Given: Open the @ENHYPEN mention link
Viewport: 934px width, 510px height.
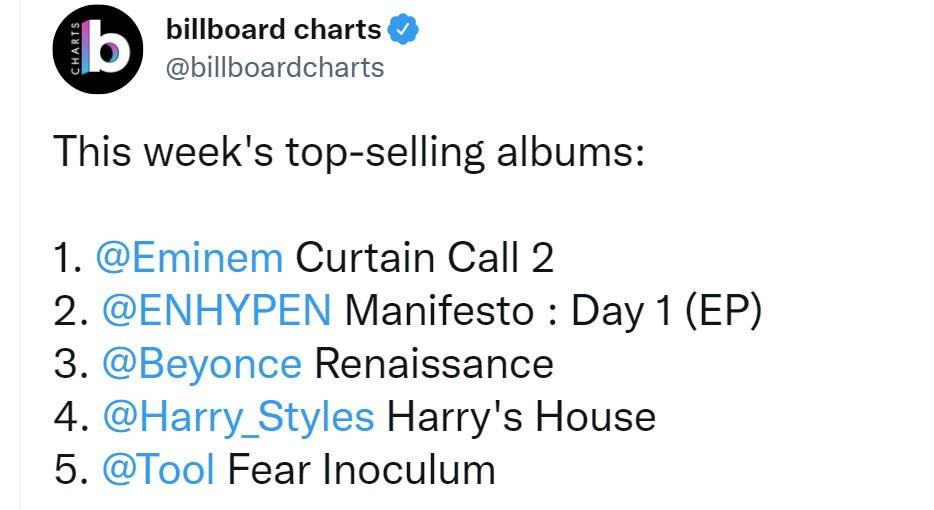Looking at the screenshot, I should pos(217,310).
